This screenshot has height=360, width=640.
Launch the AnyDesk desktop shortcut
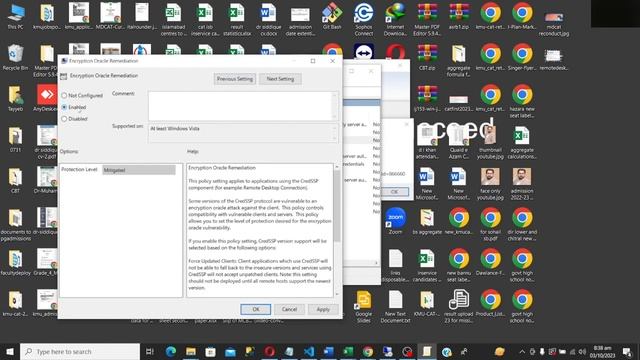point(46,98)
